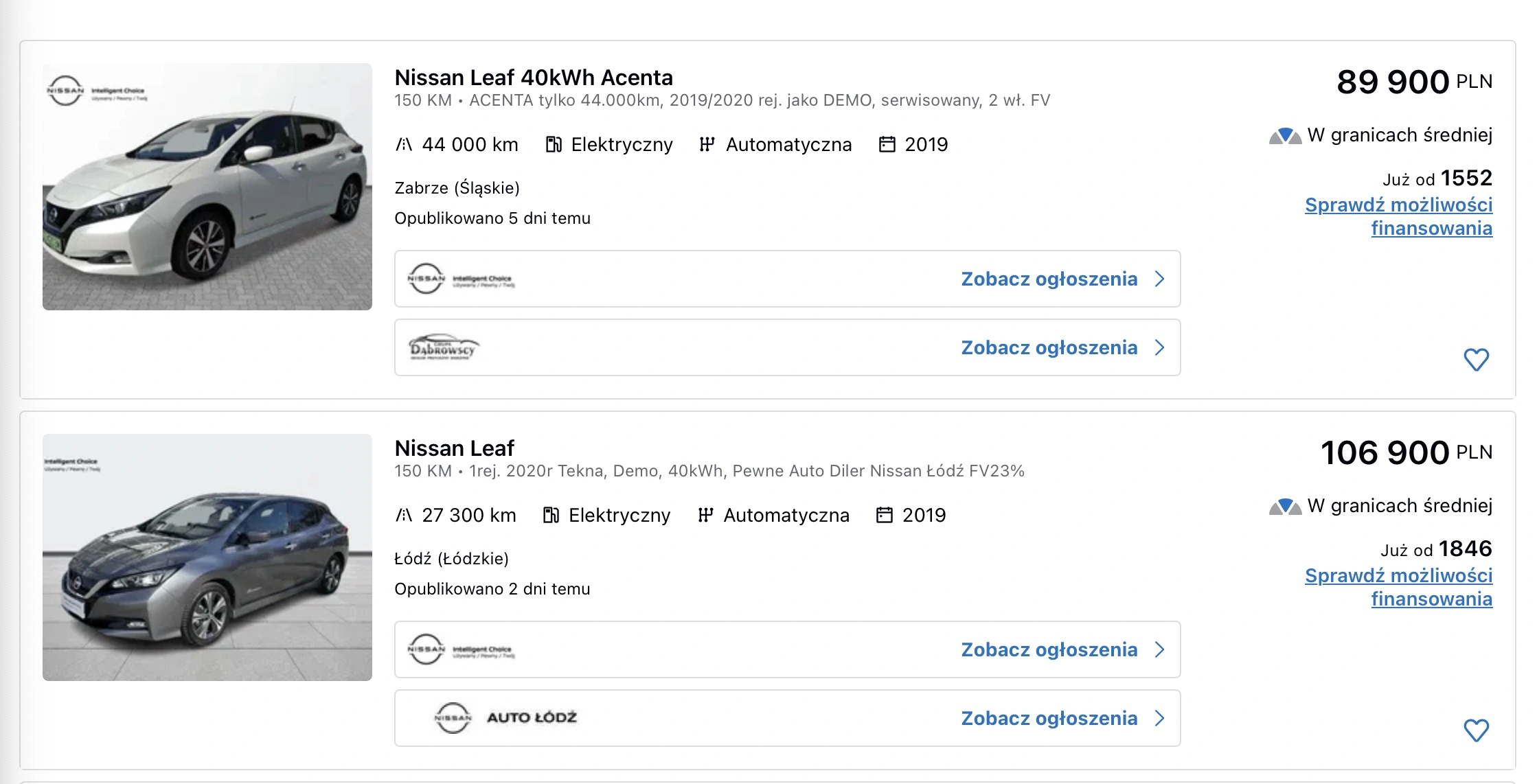Screen dimensions: 1537x784
Task: Click price indicator icon on 89 900 listing
Action: click(x=1285, y=135)
